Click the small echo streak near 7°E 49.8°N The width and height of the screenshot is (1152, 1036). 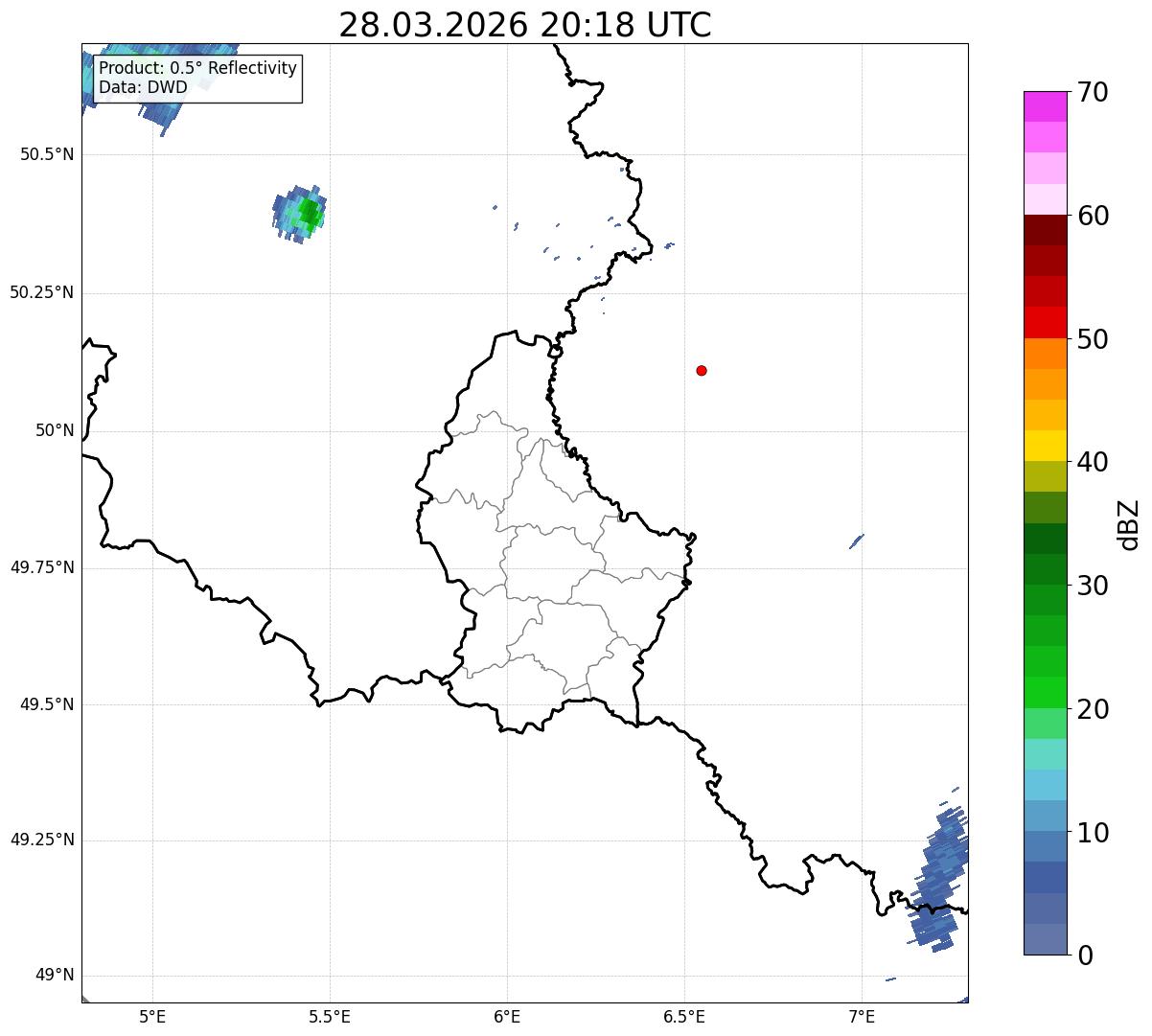point(857,541)
